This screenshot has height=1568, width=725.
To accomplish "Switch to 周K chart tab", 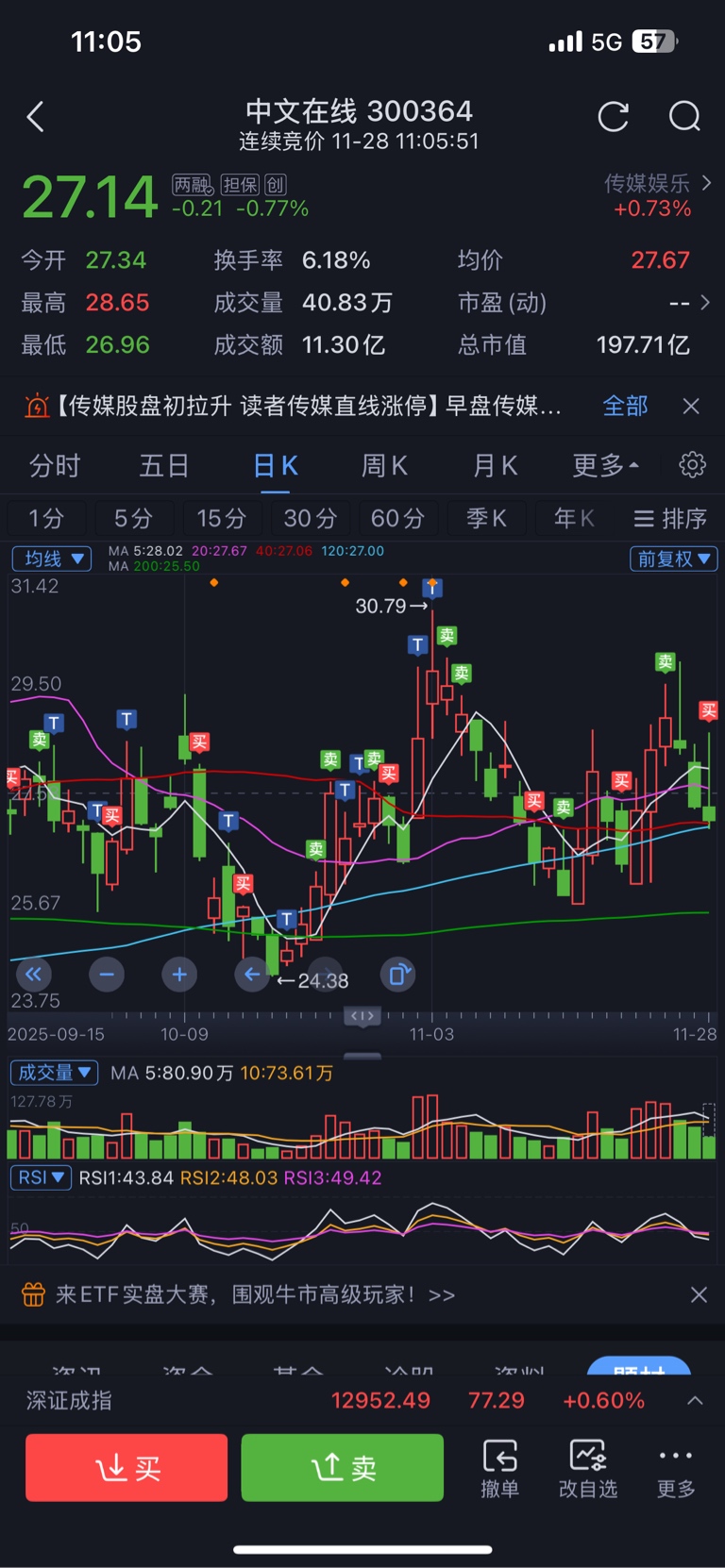I will point(384,465).
